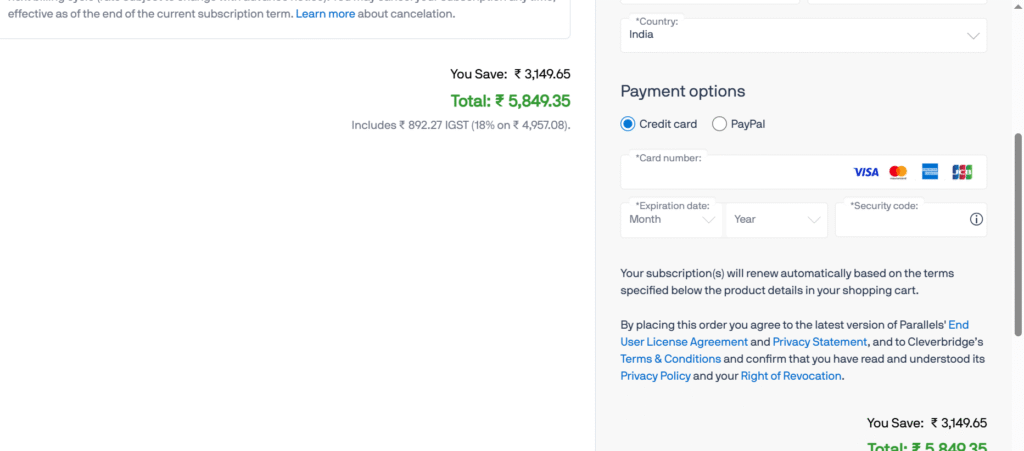Viewport: 1024px width, 451px height.
Task: Click the page's vertical scrollbar
Action: click(1017, 235)
